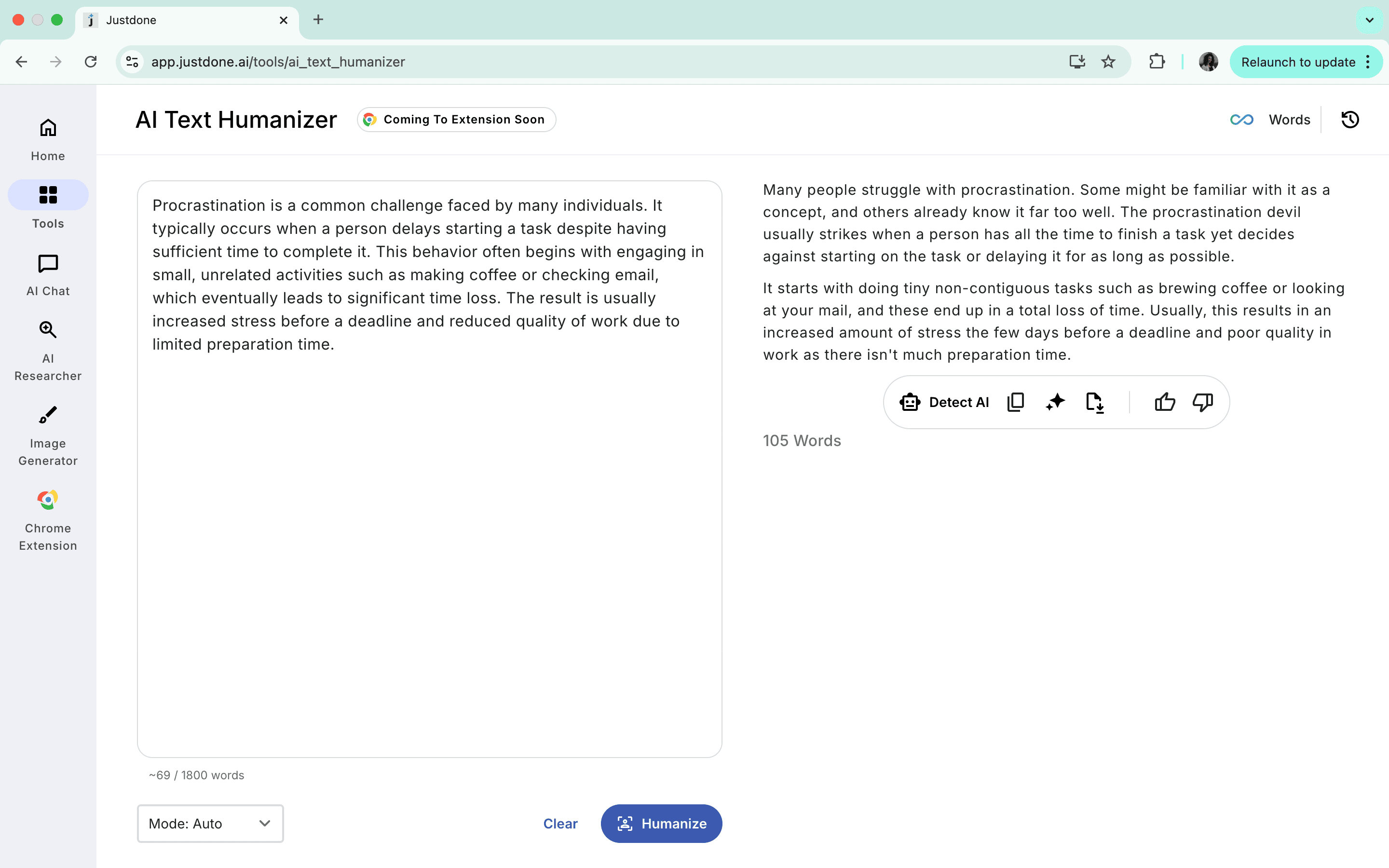
Task: Click the sparkle improve icon
Action: (1055, 403)
